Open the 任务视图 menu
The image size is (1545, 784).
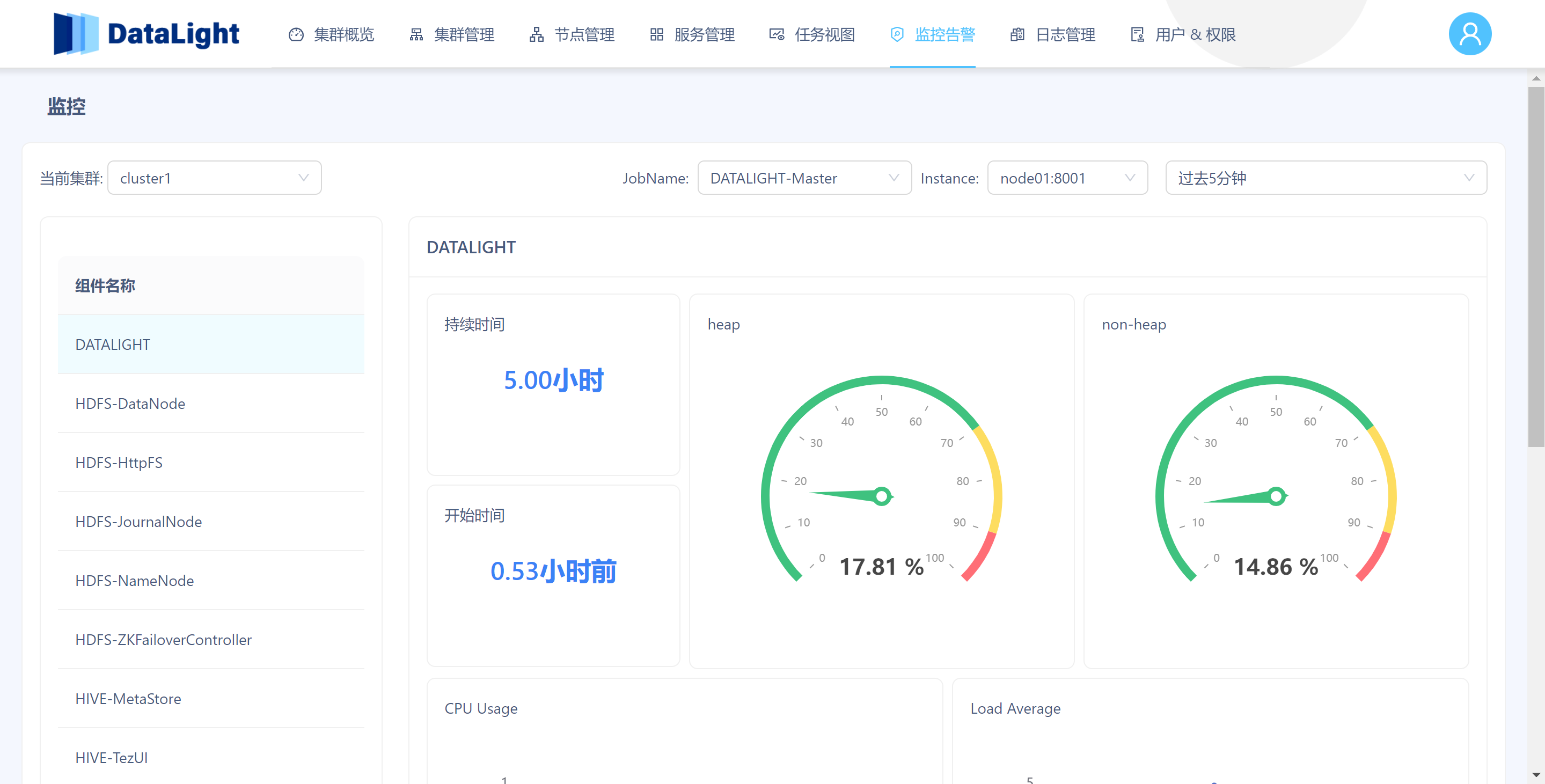pyautogui.click(x=825, y=35)
